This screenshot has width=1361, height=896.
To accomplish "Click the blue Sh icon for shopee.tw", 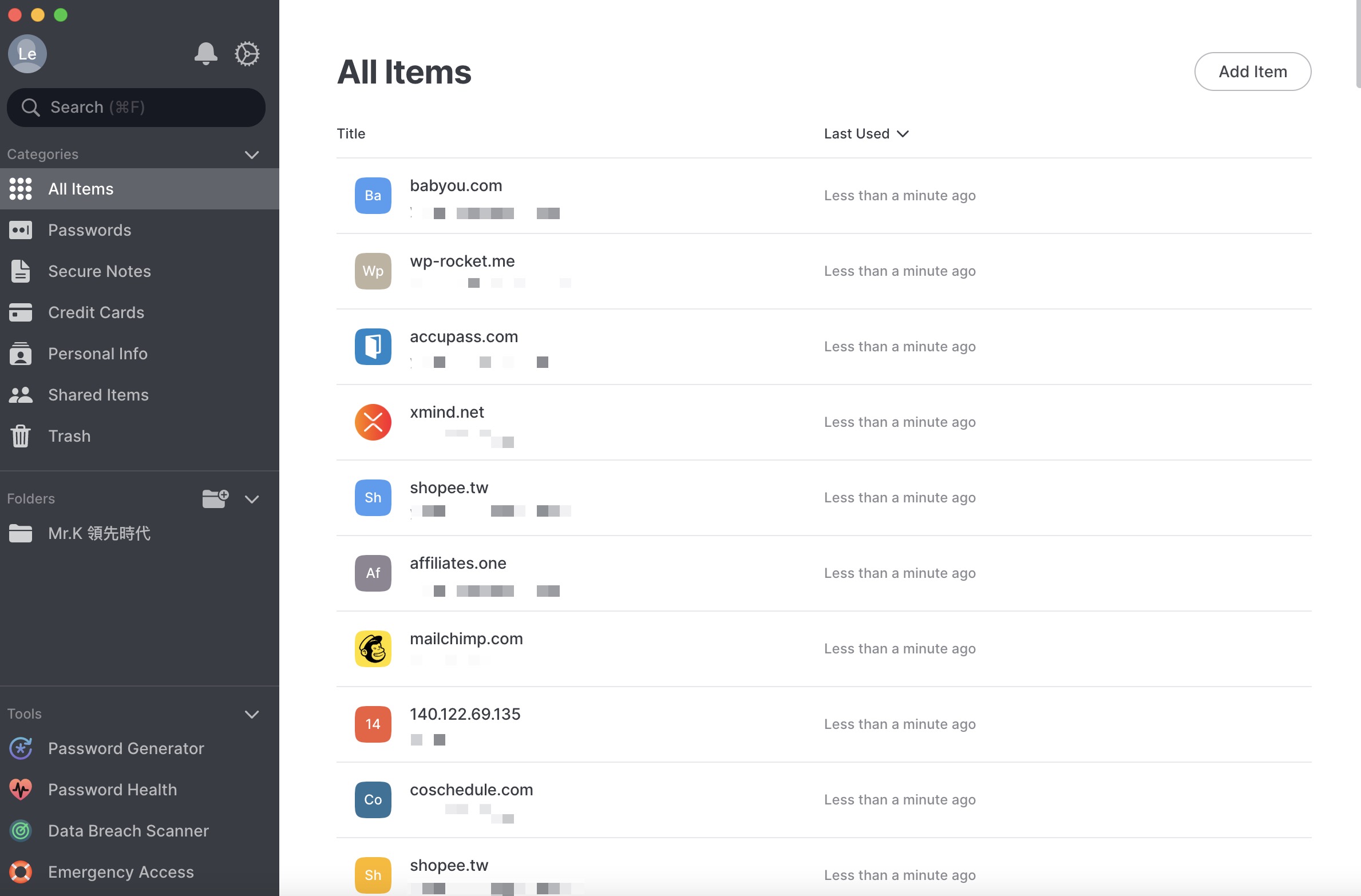I will (x=373, y=498).
